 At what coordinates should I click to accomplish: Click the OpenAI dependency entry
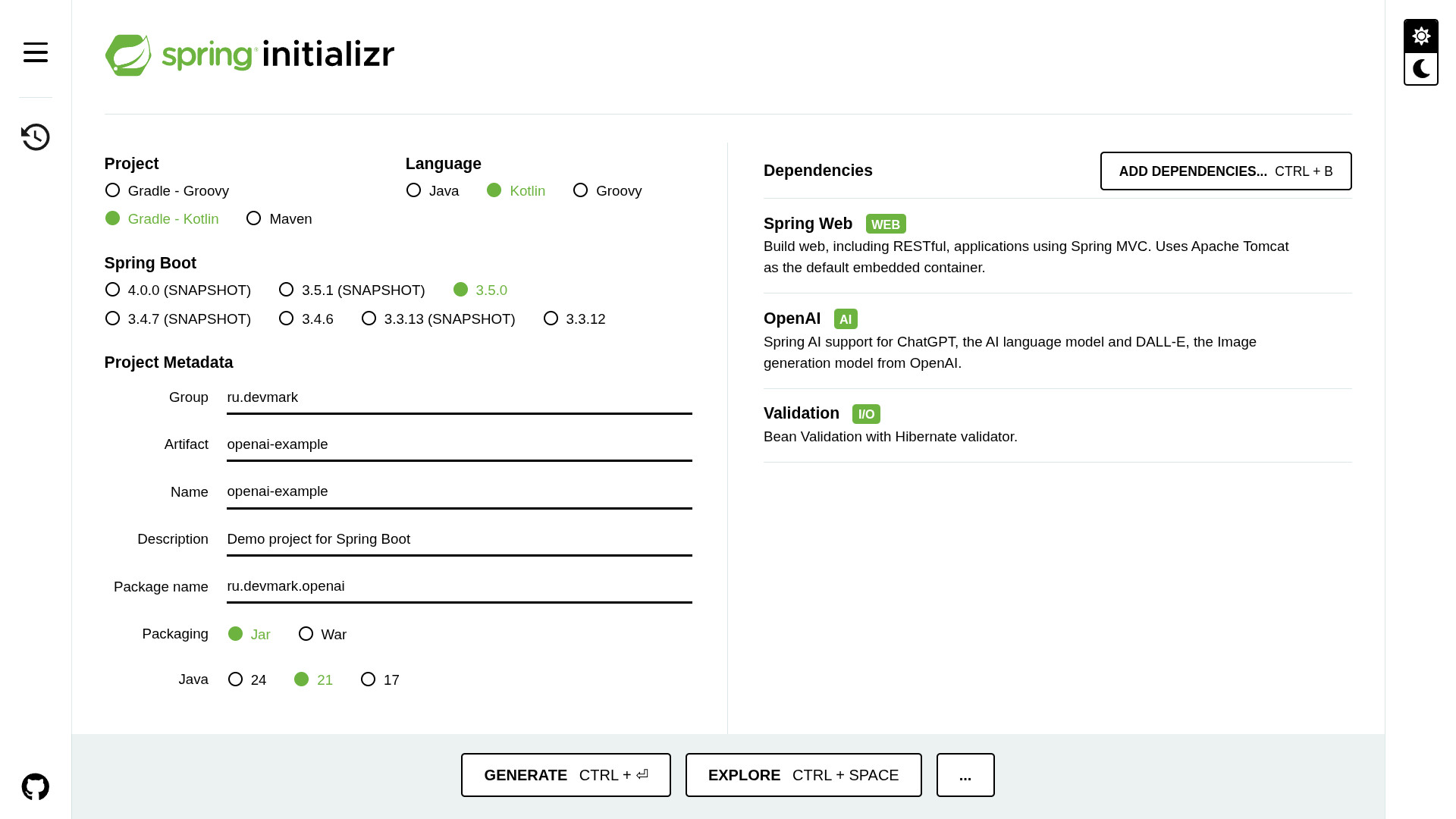pos(1057,341)
